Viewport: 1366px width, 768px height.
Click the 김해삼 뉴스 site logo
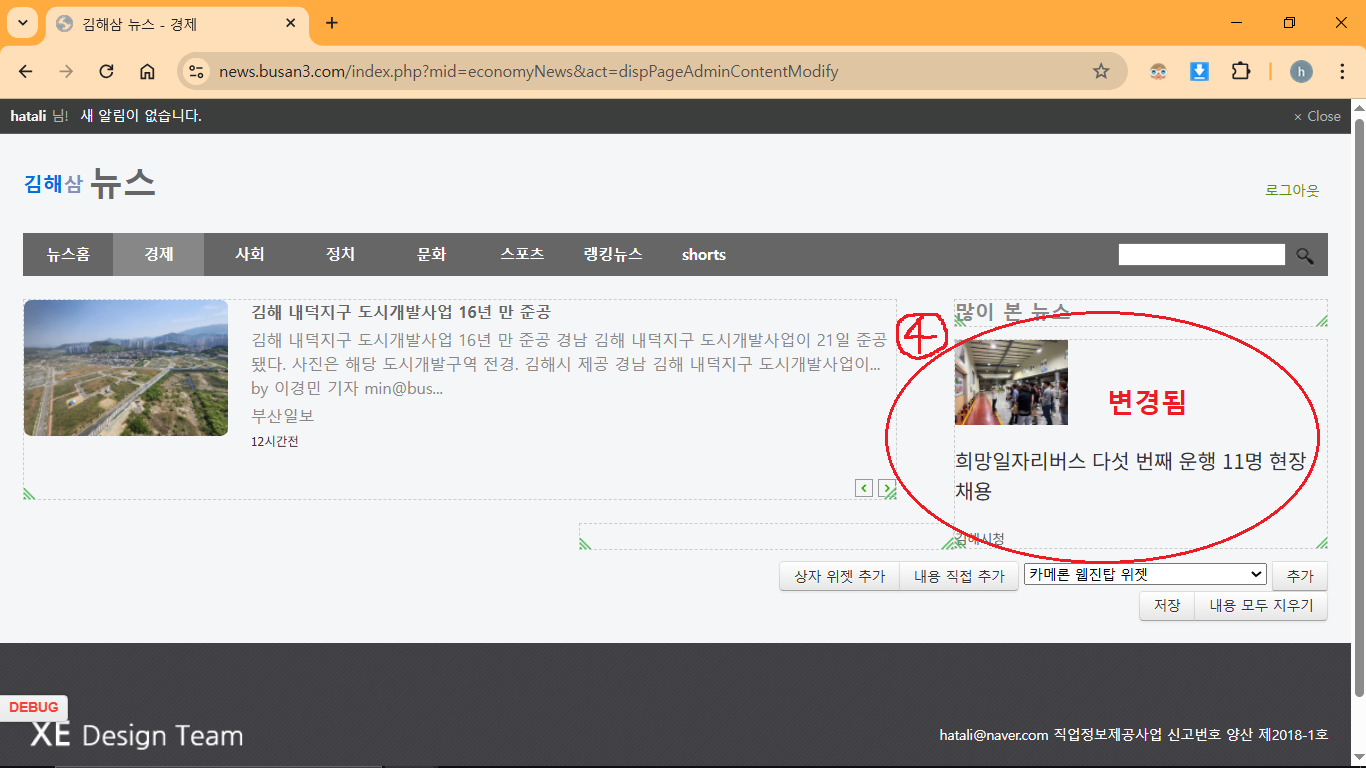pos(89,183)
